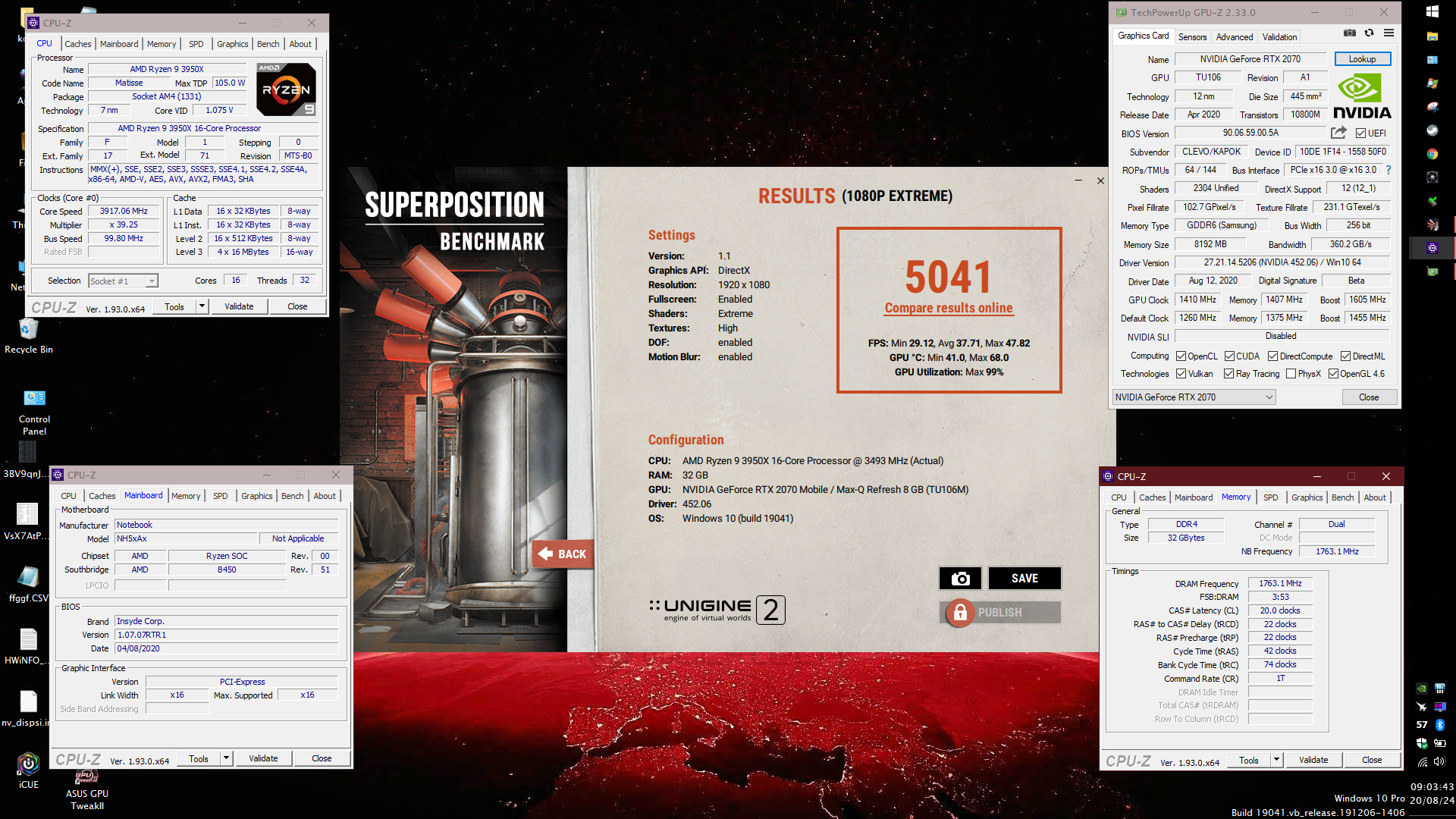Expand Tools arrow in top-left CPU-Z window
The width and height of the screenshot is (1456, 819).
click(202, 306)
